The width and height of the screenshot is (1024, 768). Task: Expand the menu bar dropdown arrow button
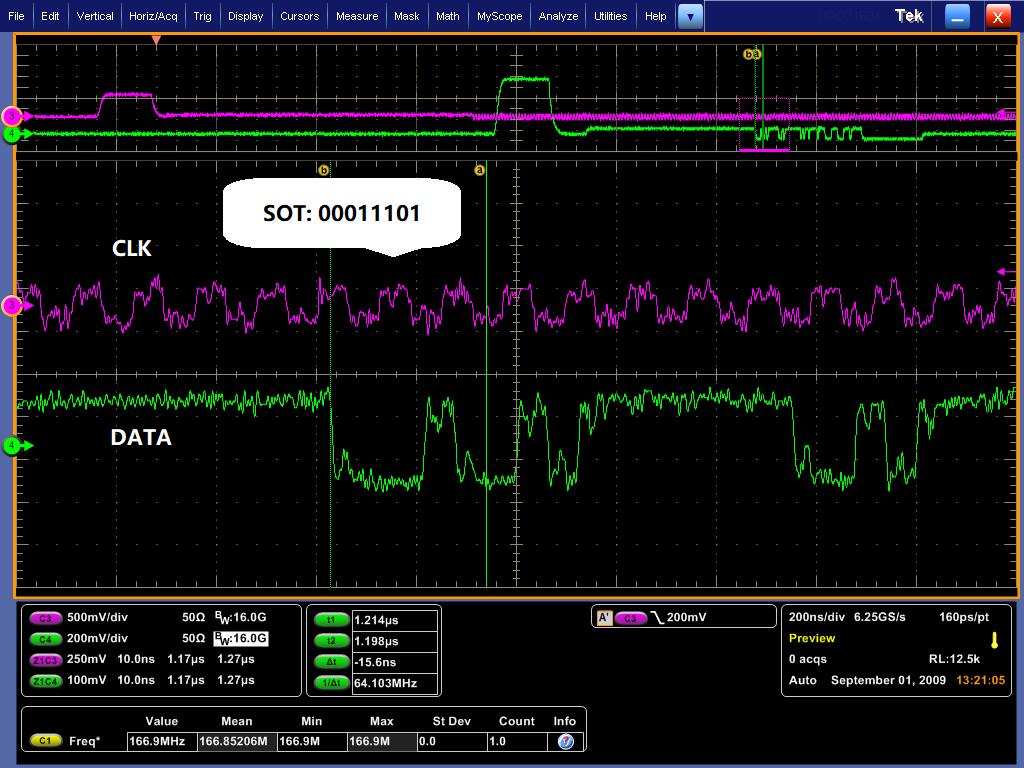click(x=690, y=16)
